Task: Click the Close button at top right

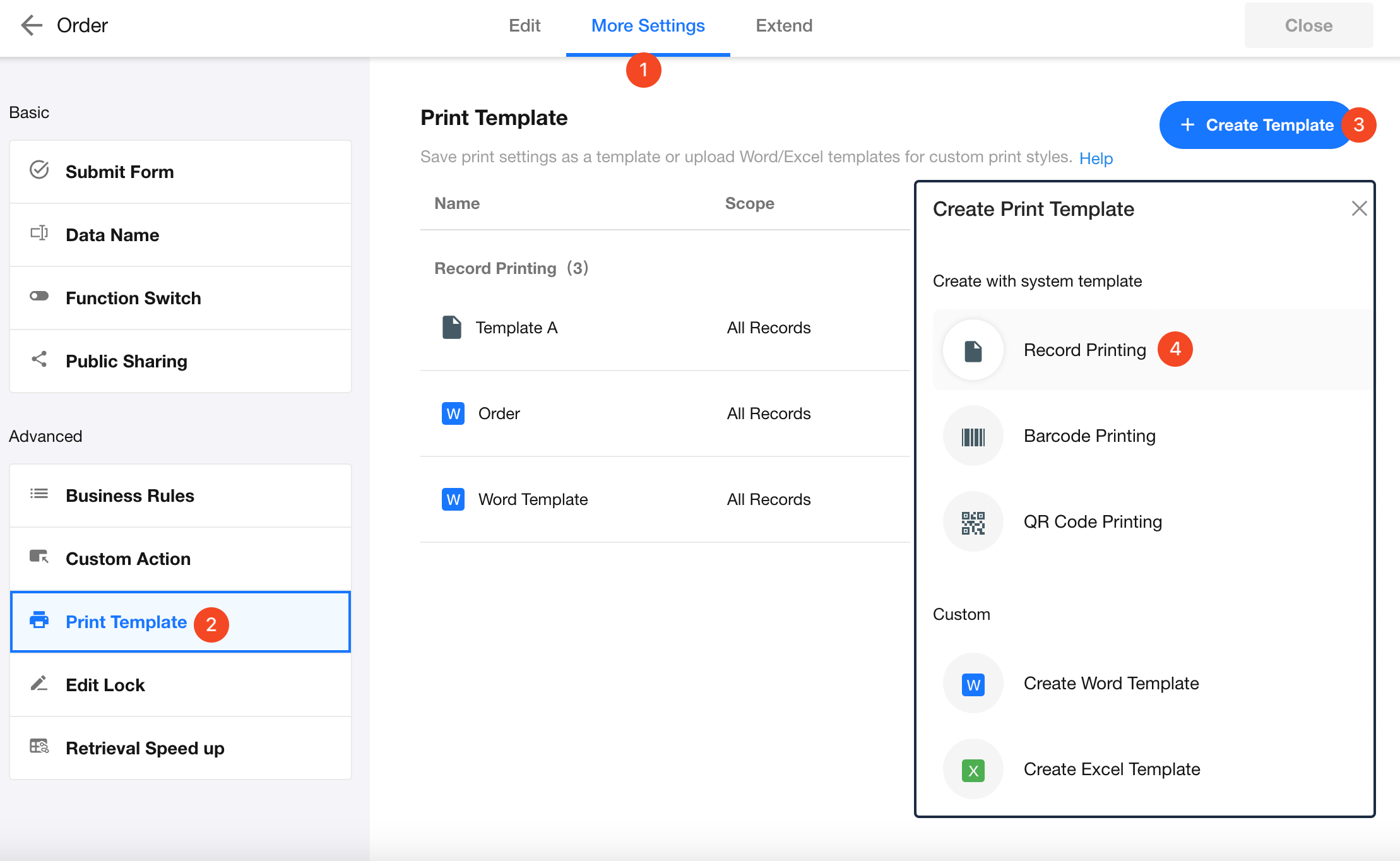Action: [1308, 26]
